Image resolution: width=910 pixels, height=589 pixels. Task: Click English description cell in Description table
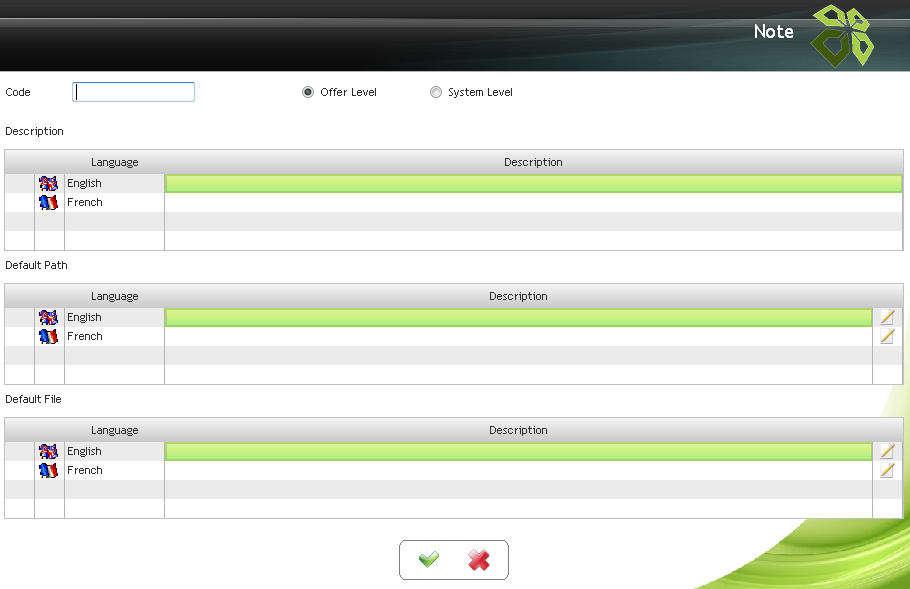click(533, 183)
